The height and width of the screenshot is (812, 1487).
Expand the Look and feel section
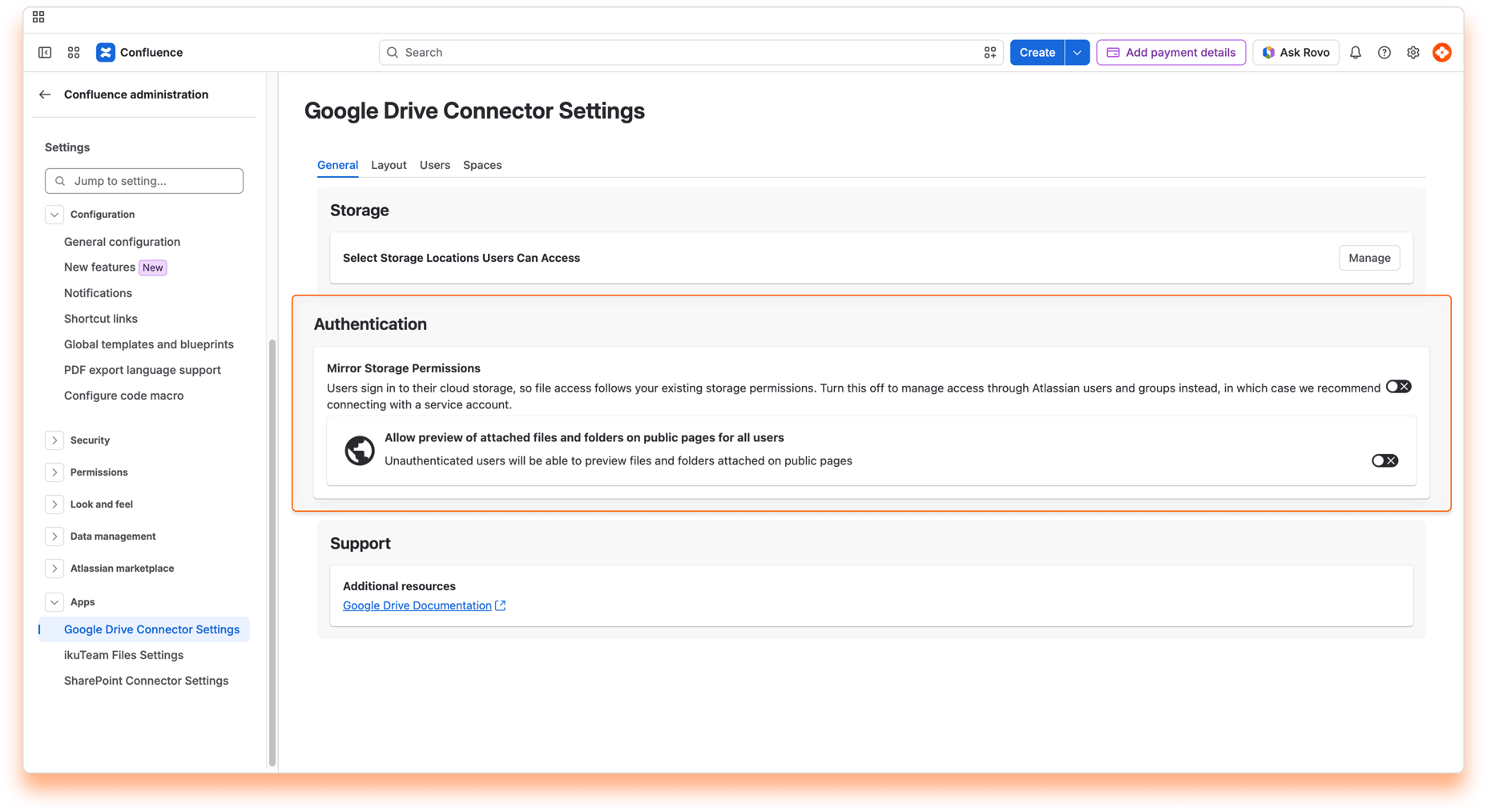(54, 504)
